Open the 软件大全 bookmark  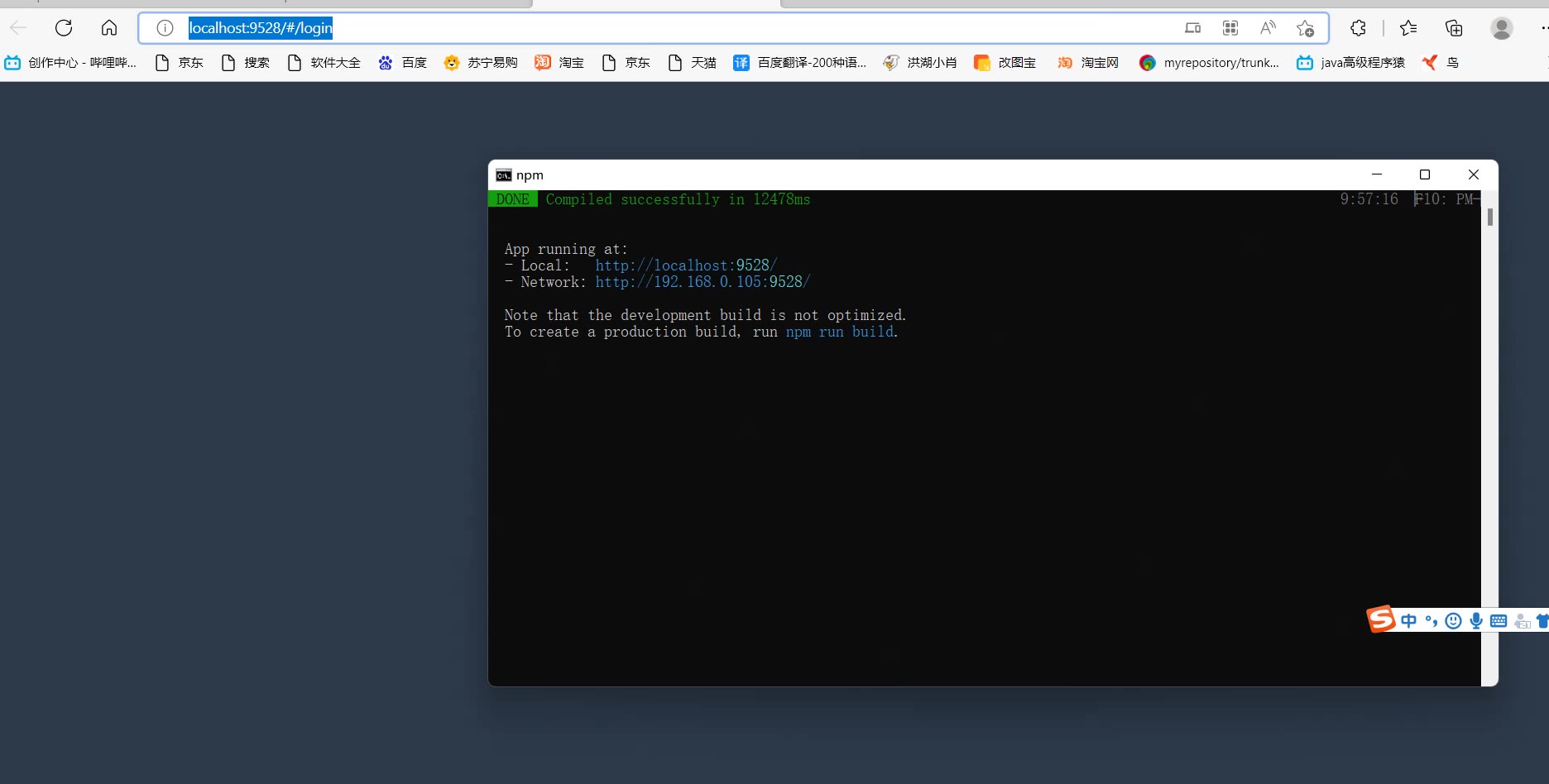pos(324,63)
